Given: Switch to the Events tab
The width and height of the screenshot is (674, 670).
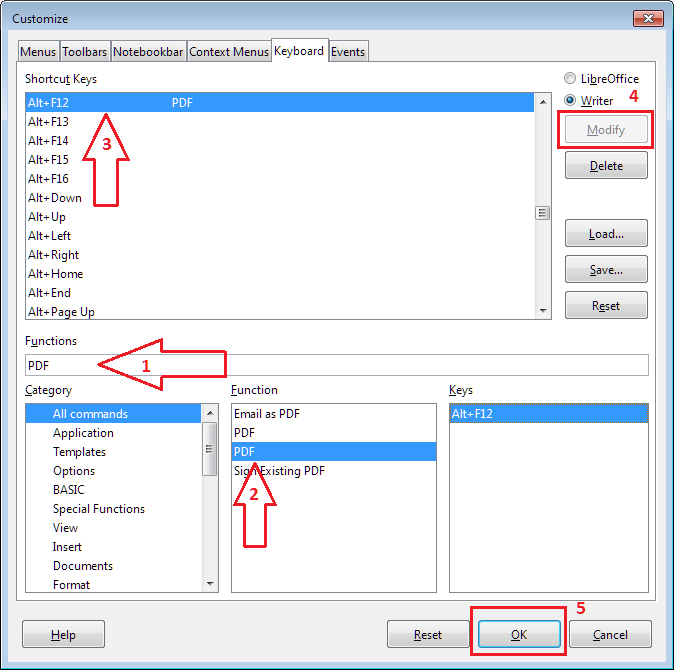Looking at the screenshot, I should (x=348, y=52).
